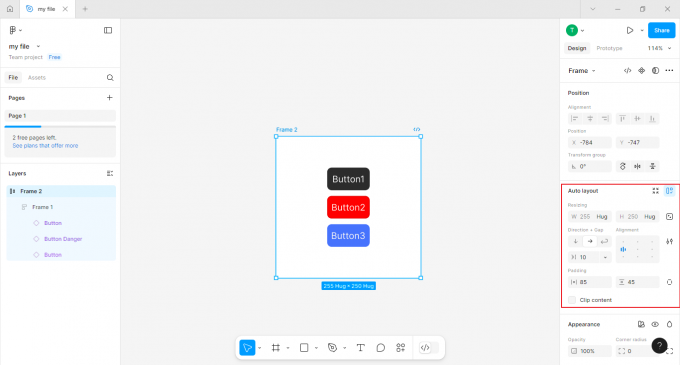Select the Text tool

point(360,348)
